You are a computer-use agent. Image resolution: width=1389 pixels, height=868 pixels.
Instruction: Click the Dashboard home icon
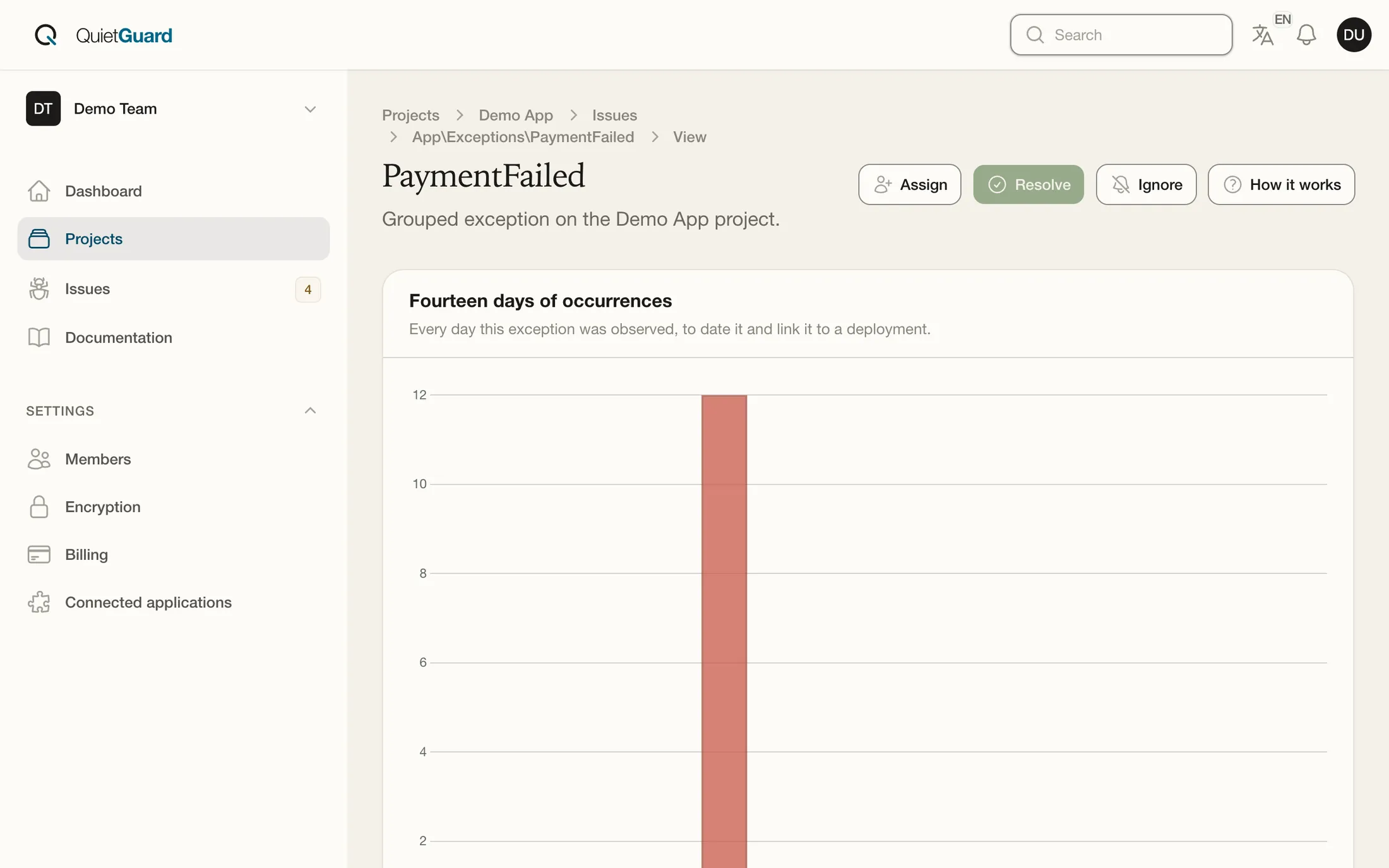[x=39, y=191]
